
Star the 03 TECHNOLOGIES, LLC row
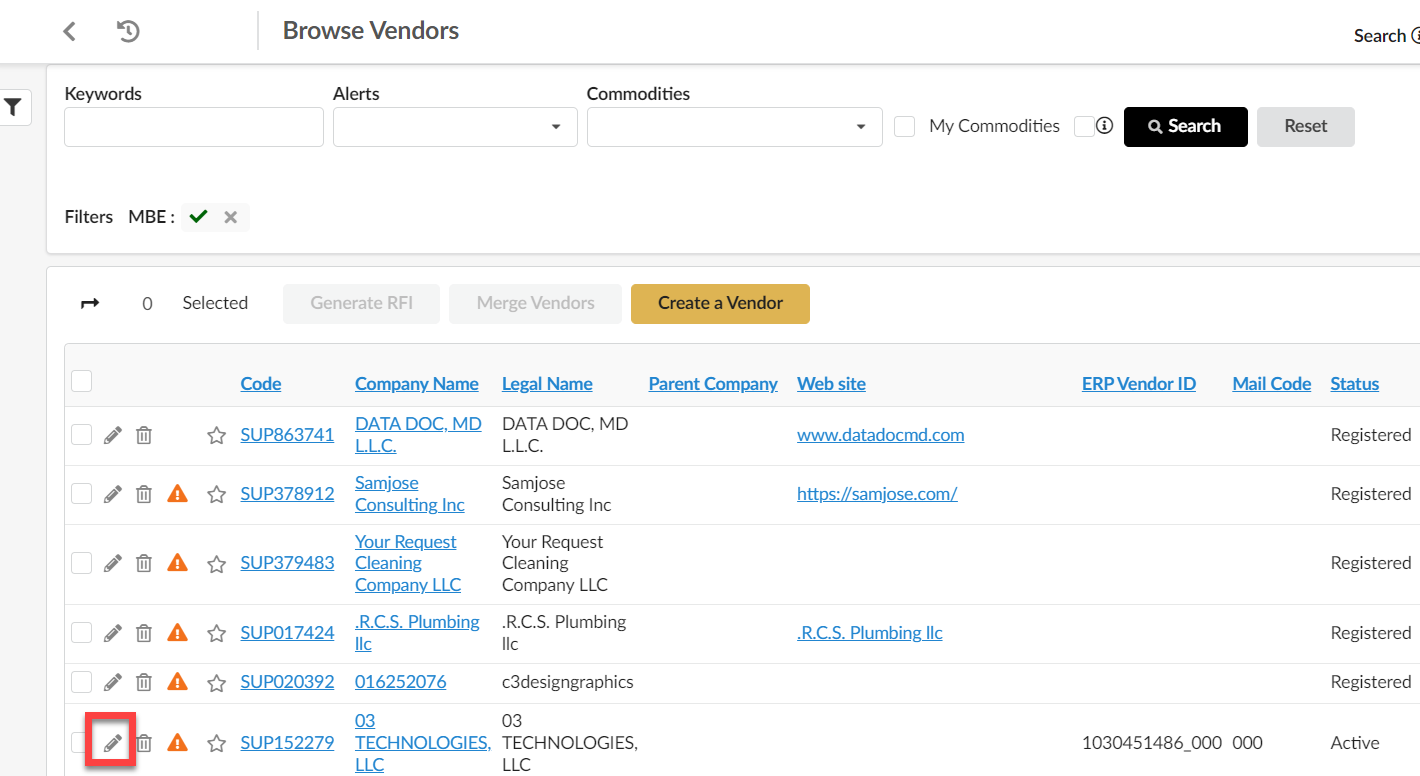(216, 744)
